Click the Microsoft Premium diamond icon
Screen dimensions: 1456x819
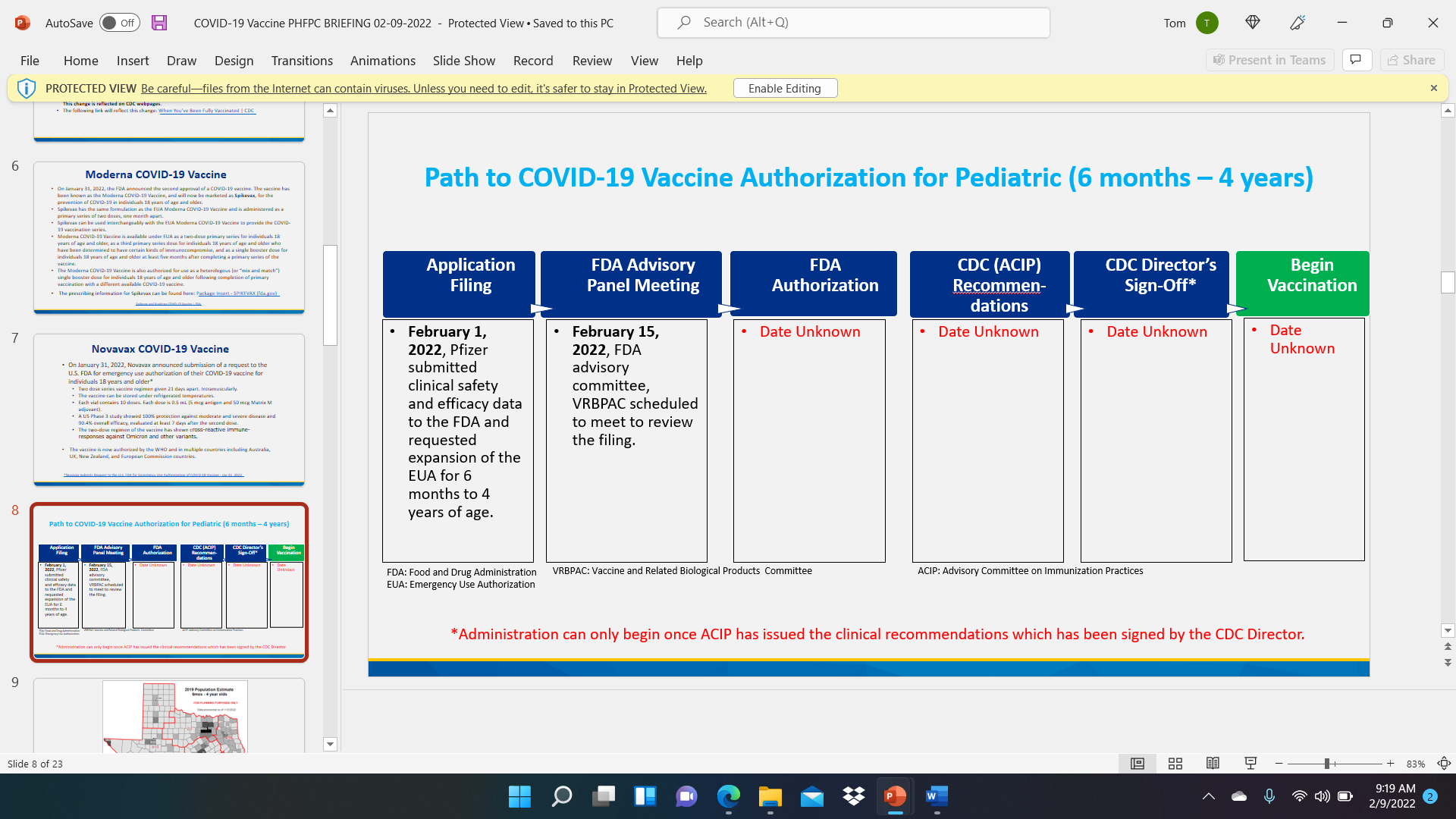(1253, 23)
